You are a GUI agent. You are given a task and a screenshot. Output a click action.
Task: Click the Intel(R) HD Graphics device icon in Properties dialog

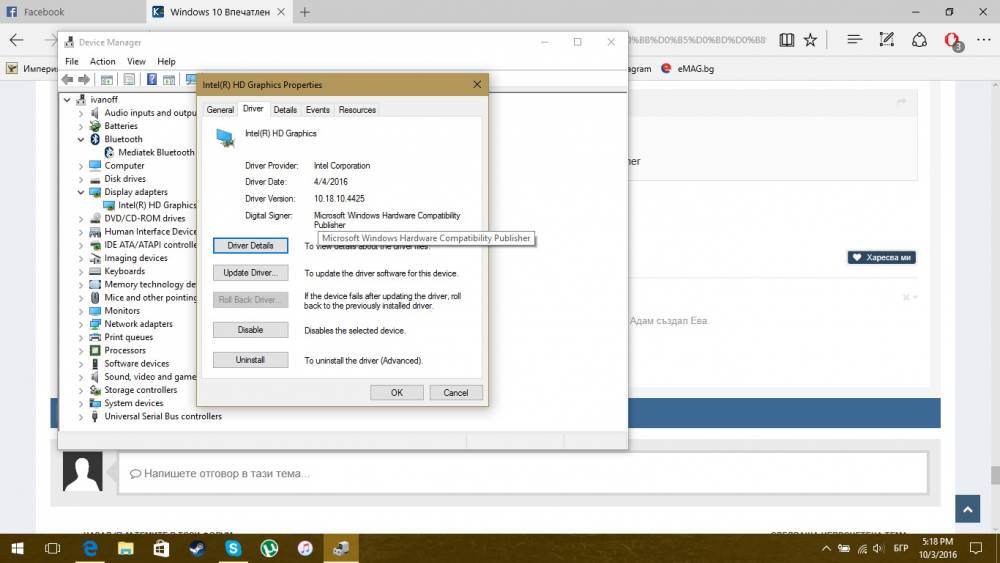pos(225,138)
